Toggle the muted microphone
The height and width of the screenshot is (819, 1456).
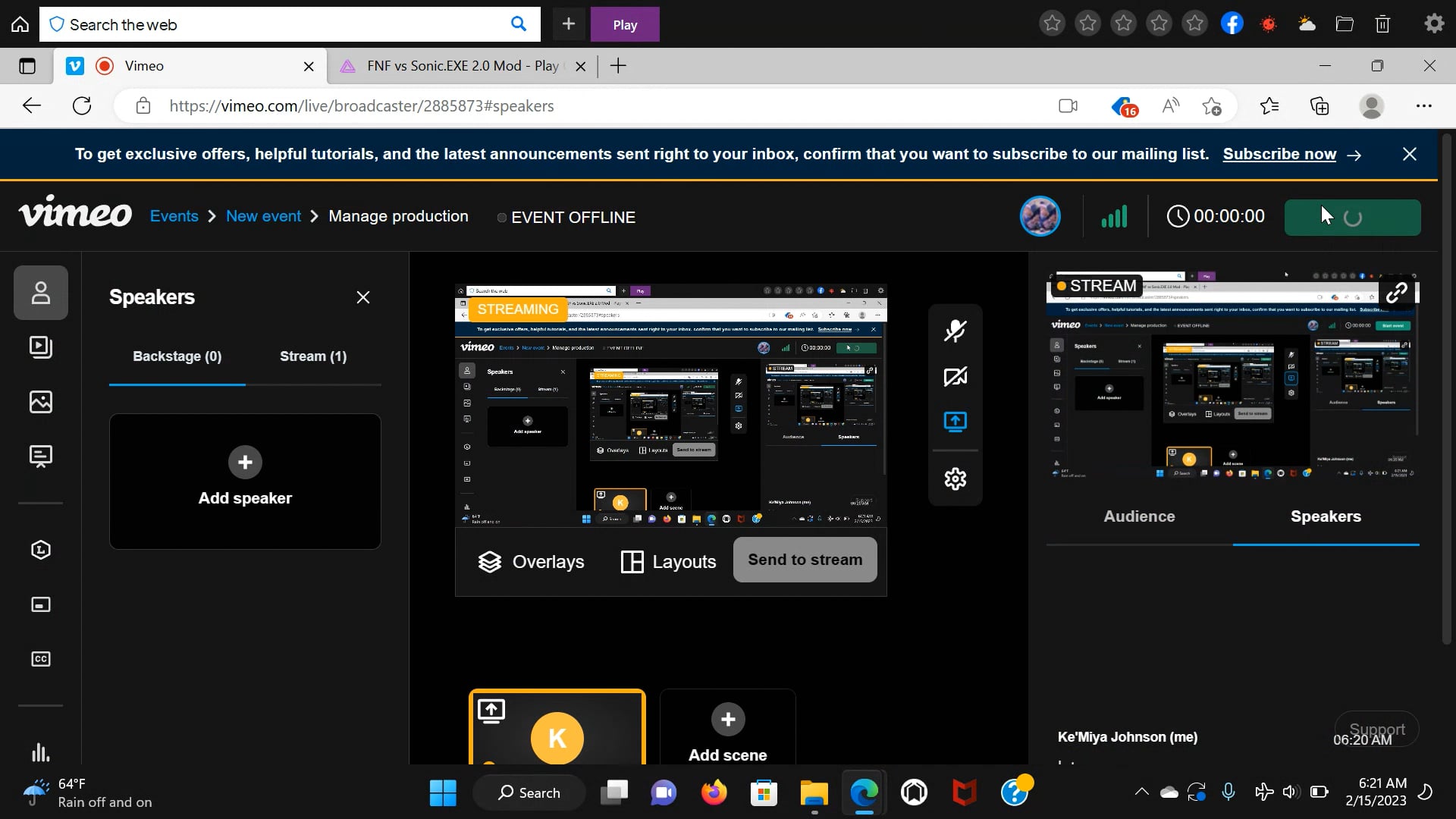(955, 331)
